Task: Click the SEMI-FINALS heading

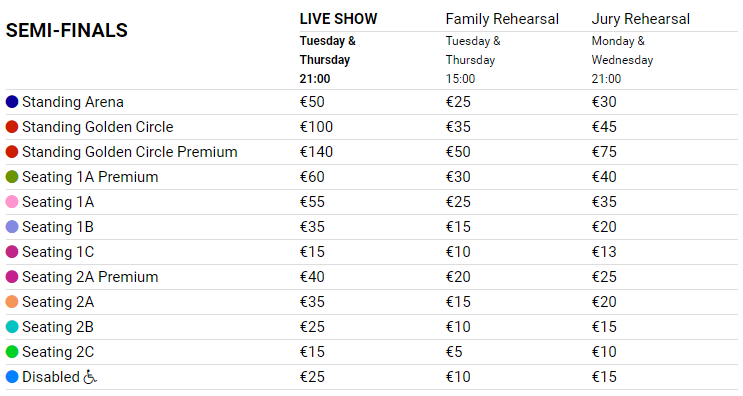Action: [x=66, y=30]
